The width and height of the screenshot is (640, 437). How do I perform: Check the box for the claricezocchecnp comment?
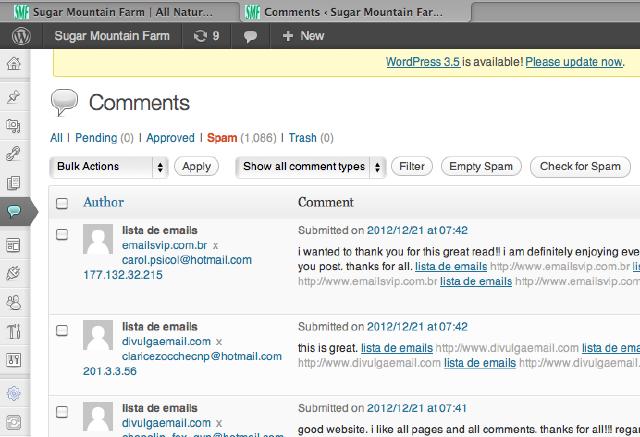[62, 327]
